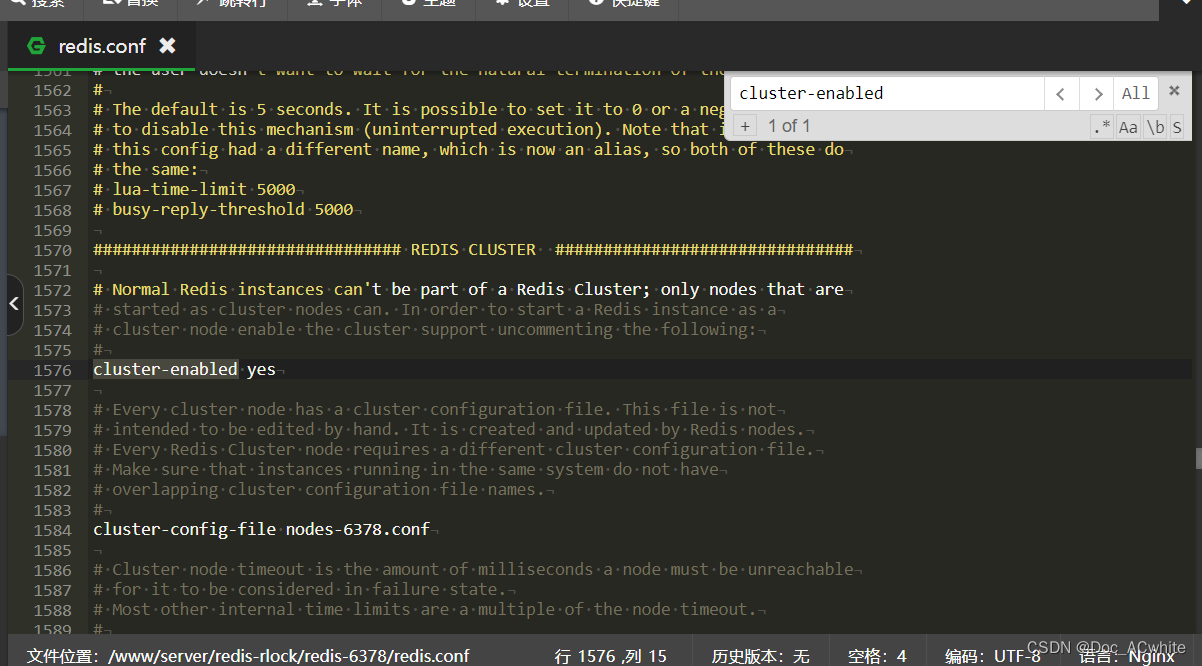Click the '1 of 1' match counter

click(x=789, y=126)
